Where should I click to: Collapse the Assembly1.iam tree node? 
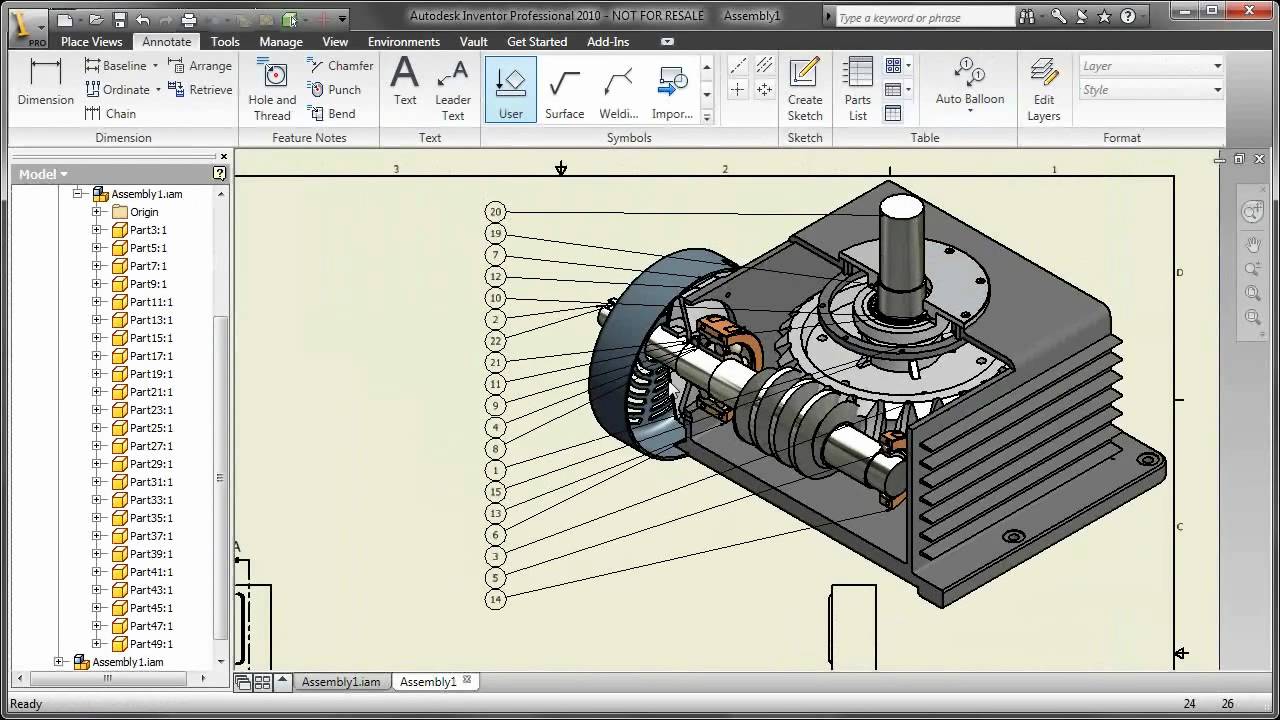pos(78,194)
